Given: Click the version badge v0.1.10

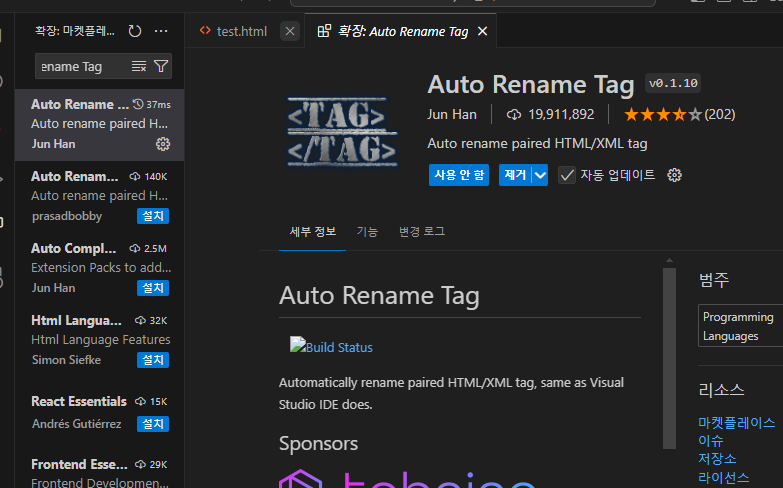Looking at the screenshot, I should click(x=673, y=83).
